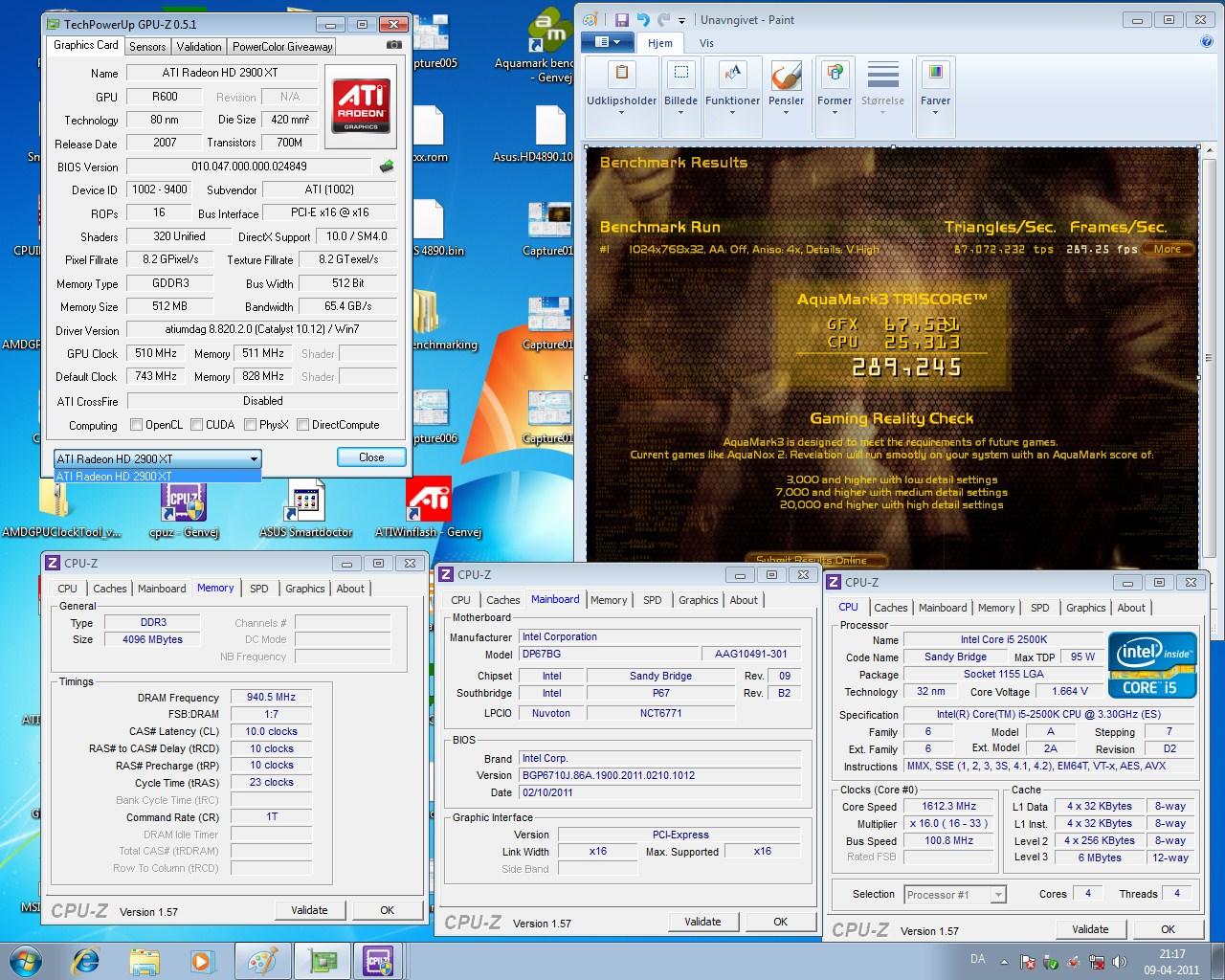Click the ATI Radeon logo in GPU-Z
The height and width of the screenshot is (980, 1225).
point(361,106)
